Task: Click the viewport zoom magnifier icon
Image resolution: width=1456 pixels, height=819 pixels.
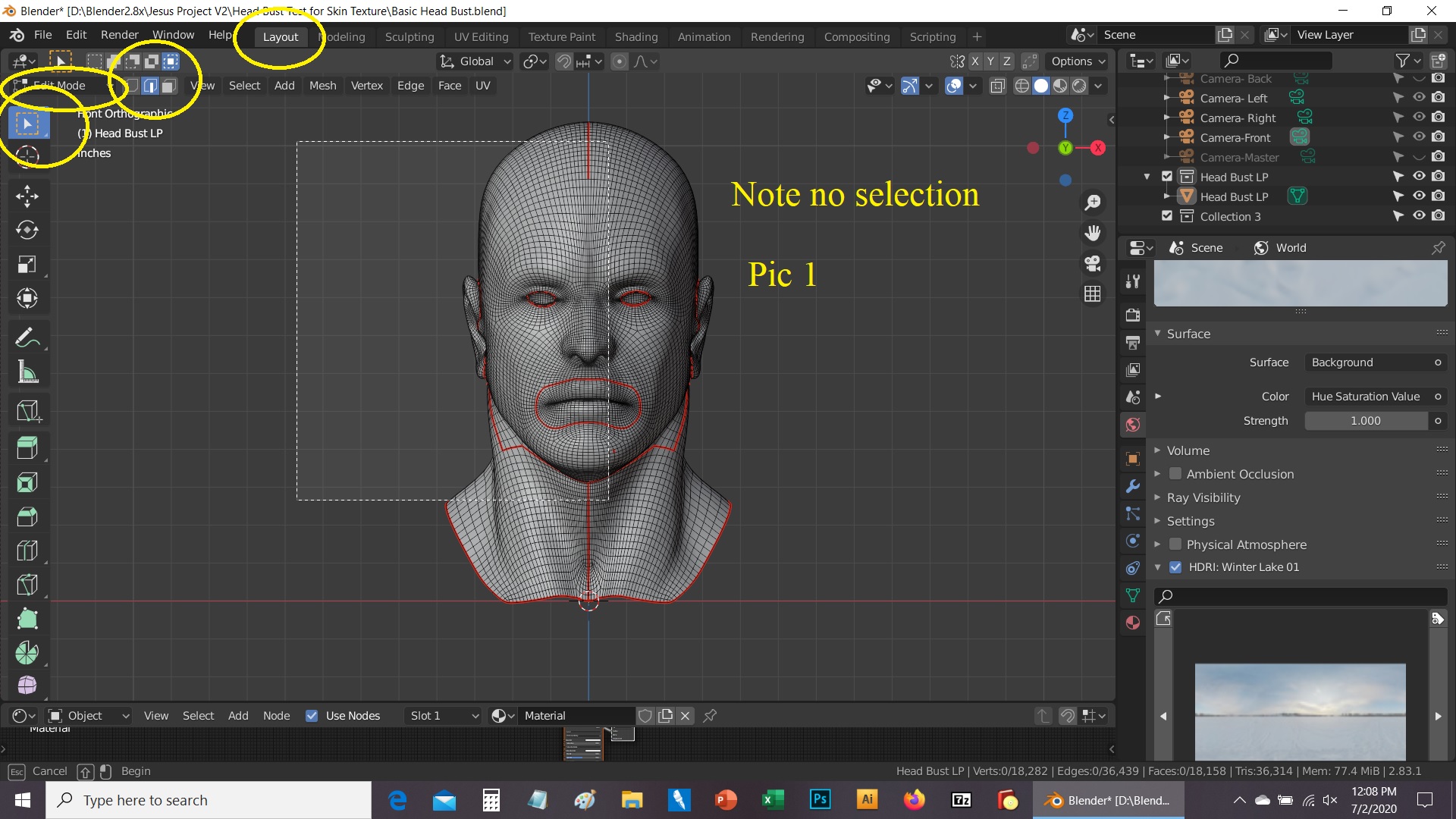Action: pos(1092,202)
